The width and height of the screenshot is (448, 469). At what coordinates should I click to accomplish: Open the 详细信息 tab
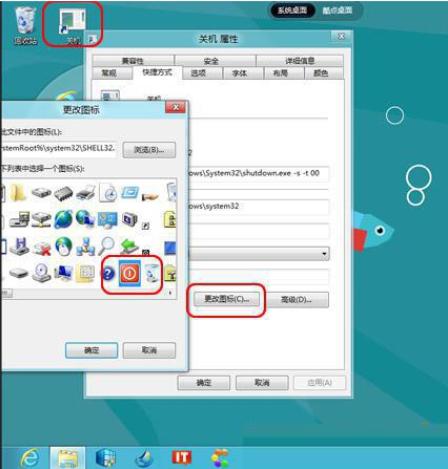click(300, 61)
